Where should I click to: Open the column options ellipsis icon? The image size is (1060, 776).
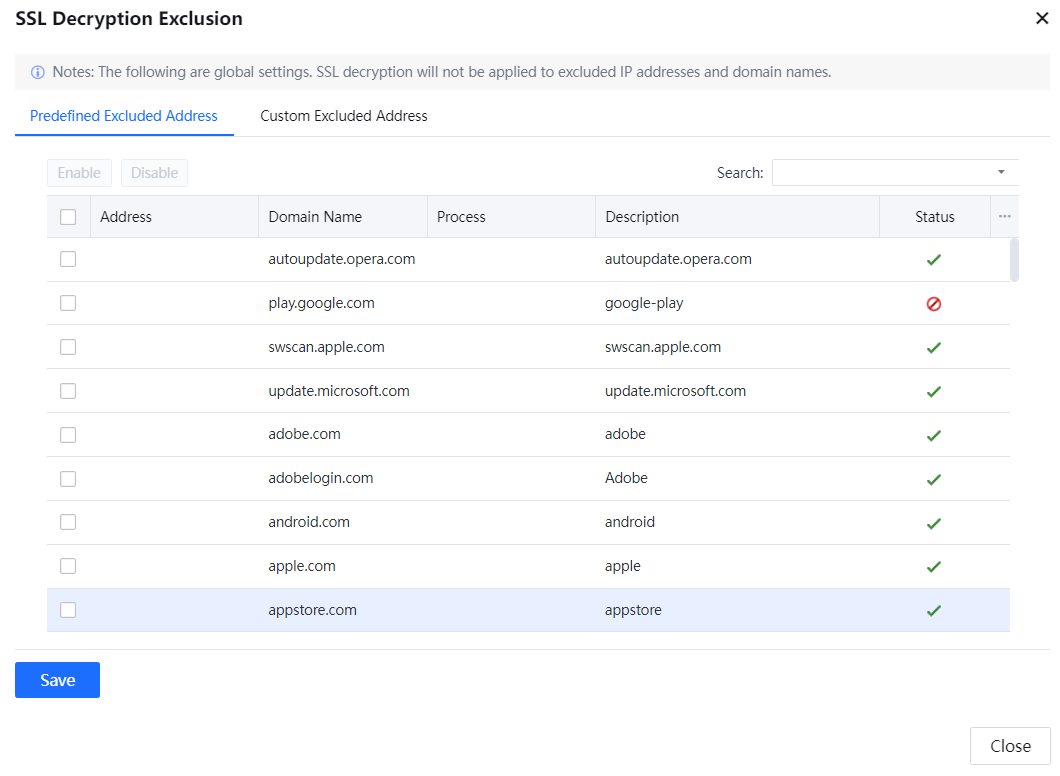pyautogui.click(x=1004, y=217)
